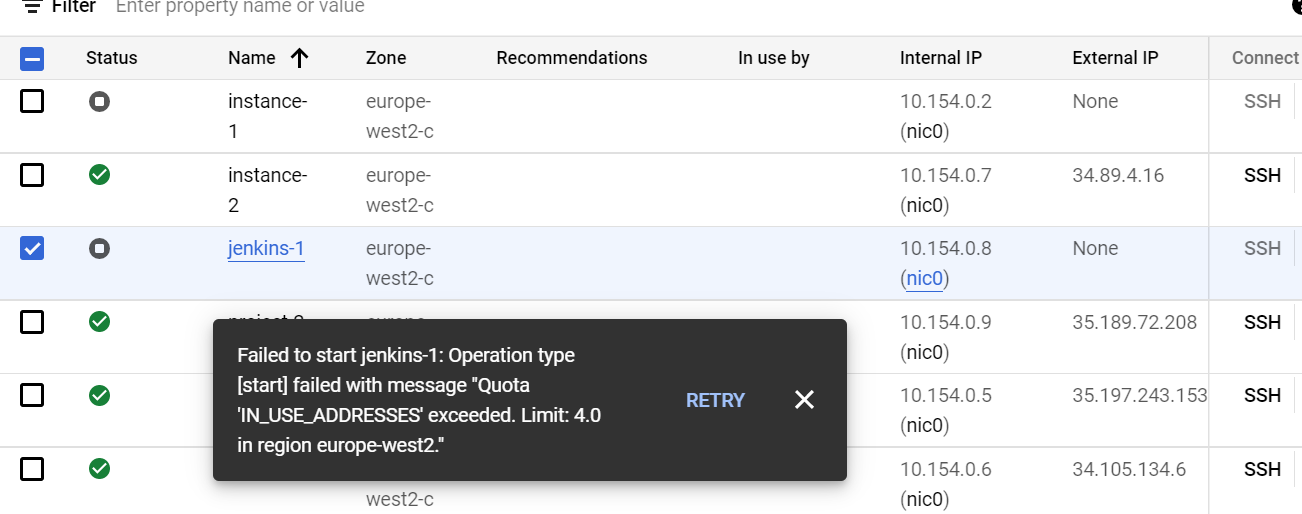Image resolution: width=1302 pixels, height=514 pixels.
Task: Click the Recommendations column header
Action: click(571, 58)
